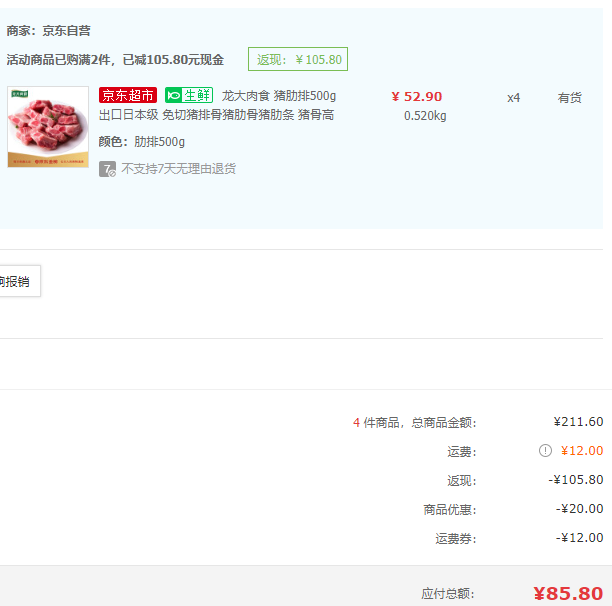Open the 龙大肉食 猪肋排500g product title

point(279,96)
